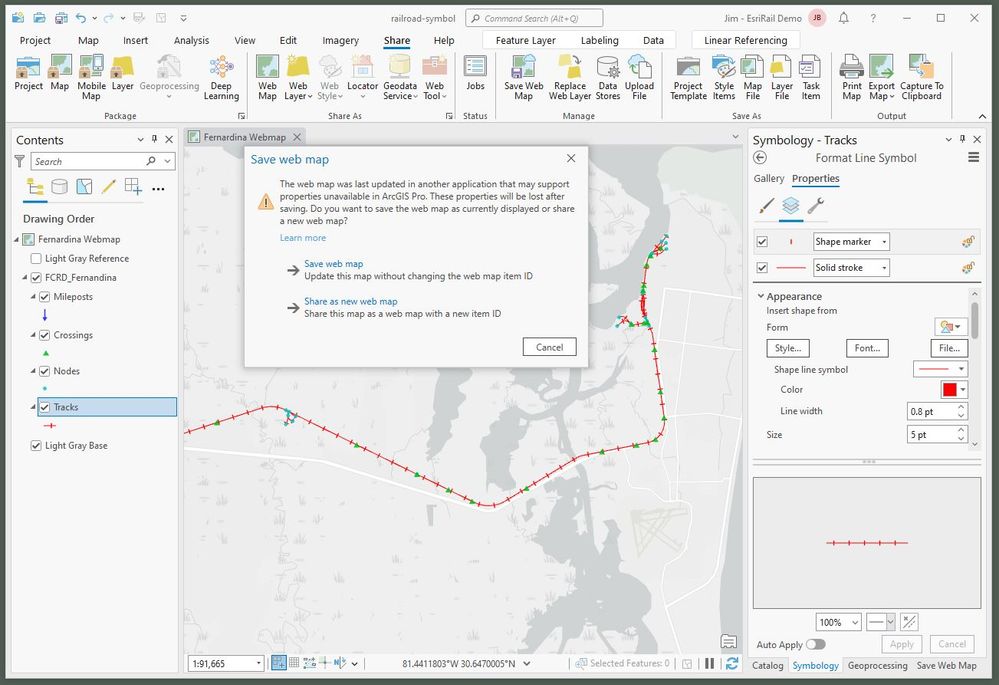Click the Upload File icon
This screenshot has height=685, width=999.
[x=639, y=77]
